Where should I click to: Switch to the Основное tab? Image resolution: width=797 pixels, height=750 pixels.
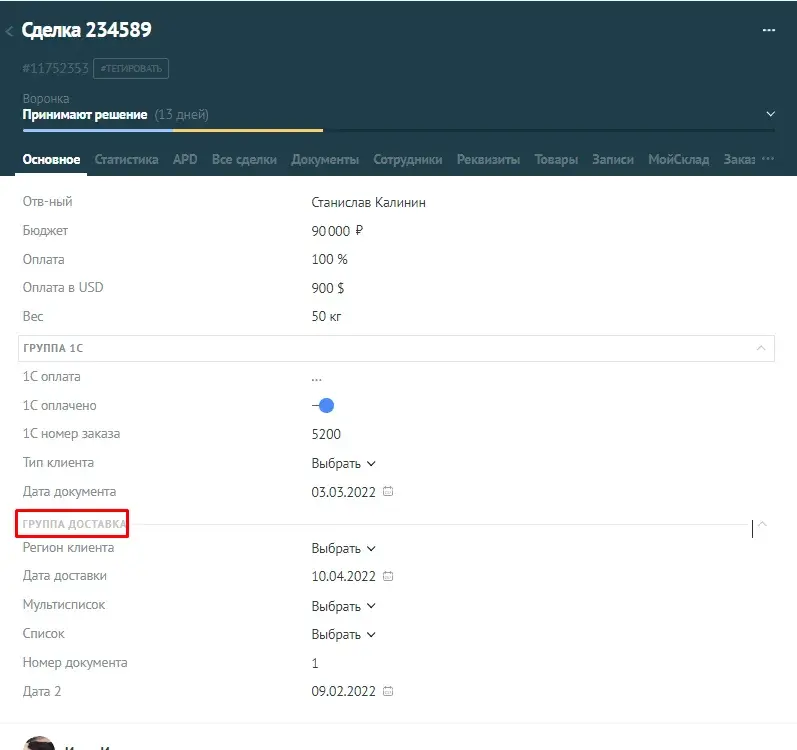(x=51, y=160)
